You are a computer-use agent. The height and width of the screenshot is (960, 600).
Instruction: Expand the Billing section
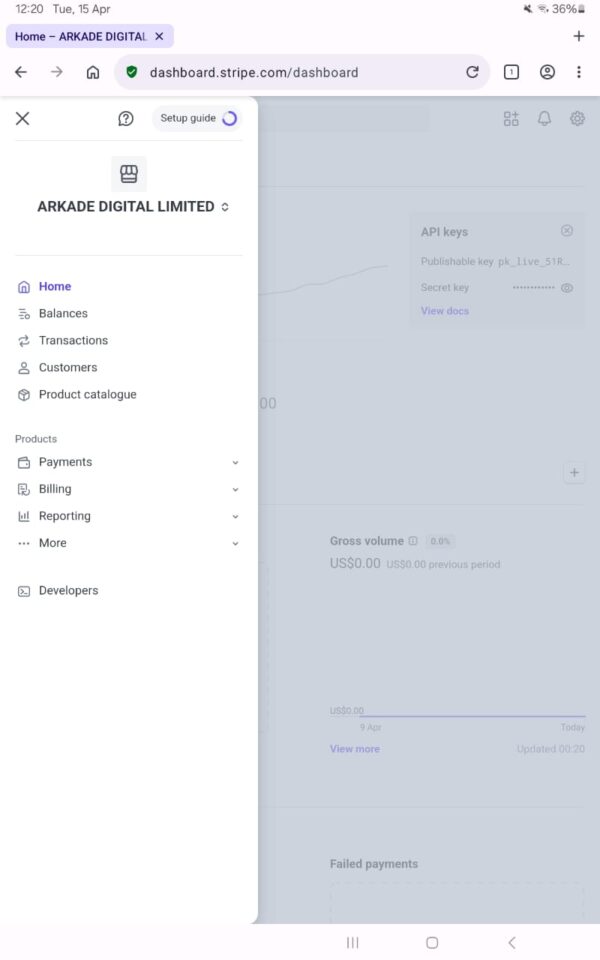pyautogui.click(x=128, y=489)
